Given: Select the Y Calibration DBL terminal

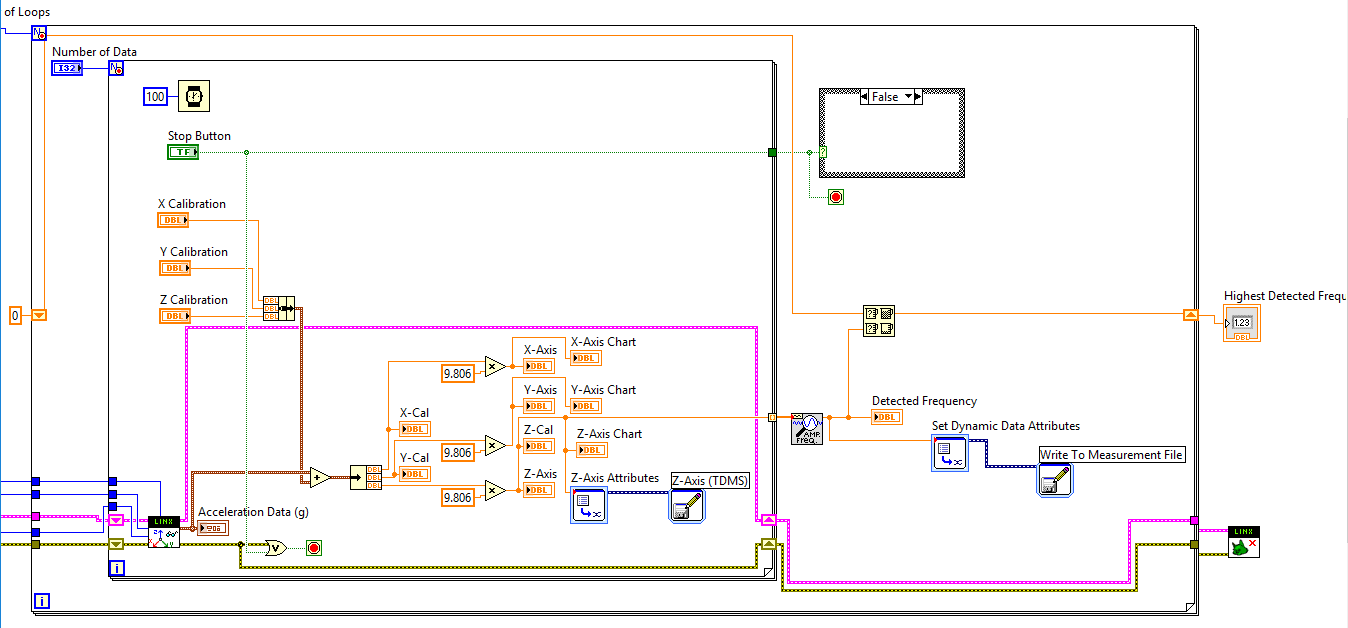Looking at the screenshot, I should click(175, 268).
